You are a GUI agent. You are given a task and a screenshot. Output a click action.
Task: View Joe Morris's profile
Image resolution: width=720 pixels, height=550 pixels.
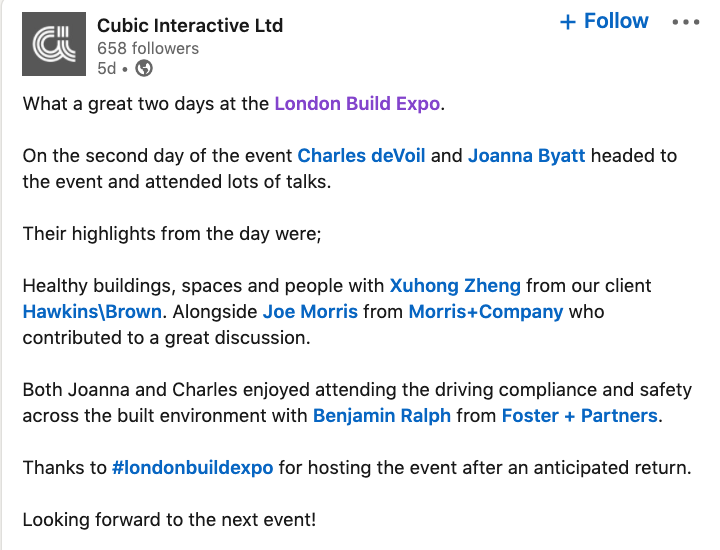click(x=310, y=312)
